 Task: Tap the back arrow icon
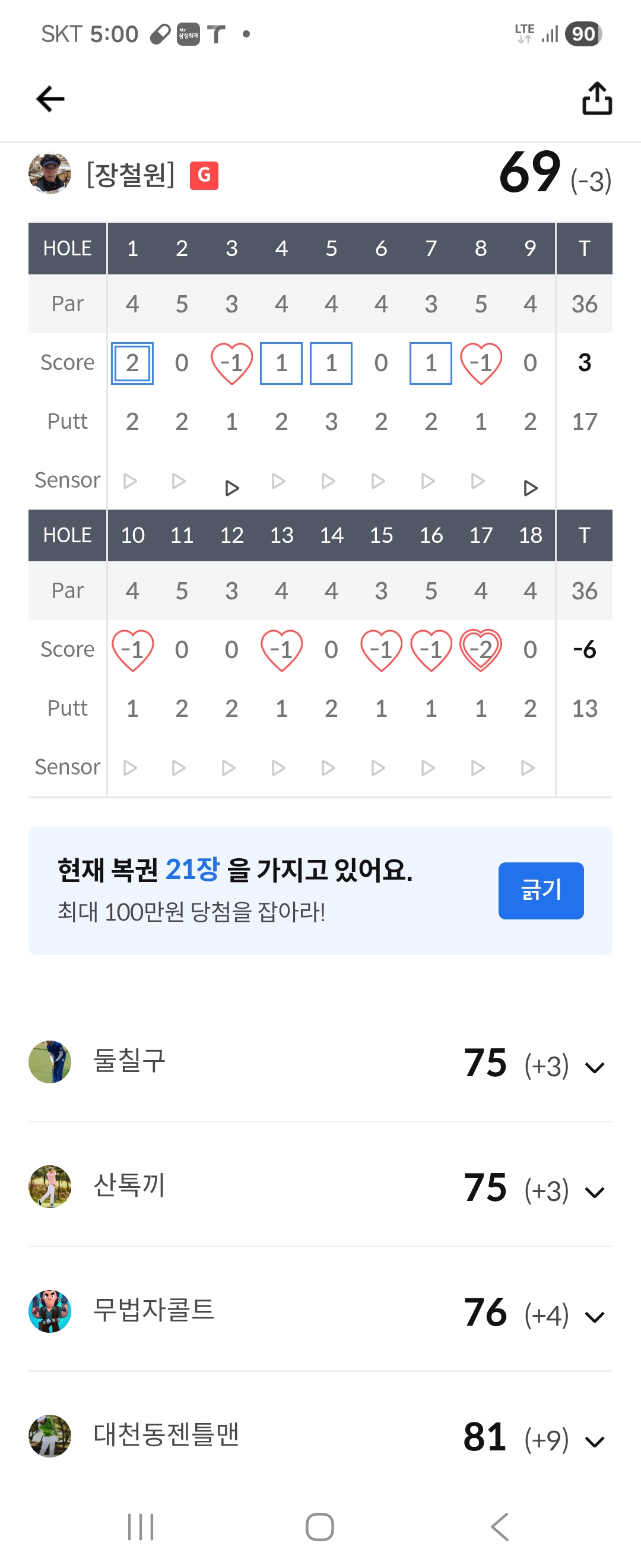pos(50,99)
